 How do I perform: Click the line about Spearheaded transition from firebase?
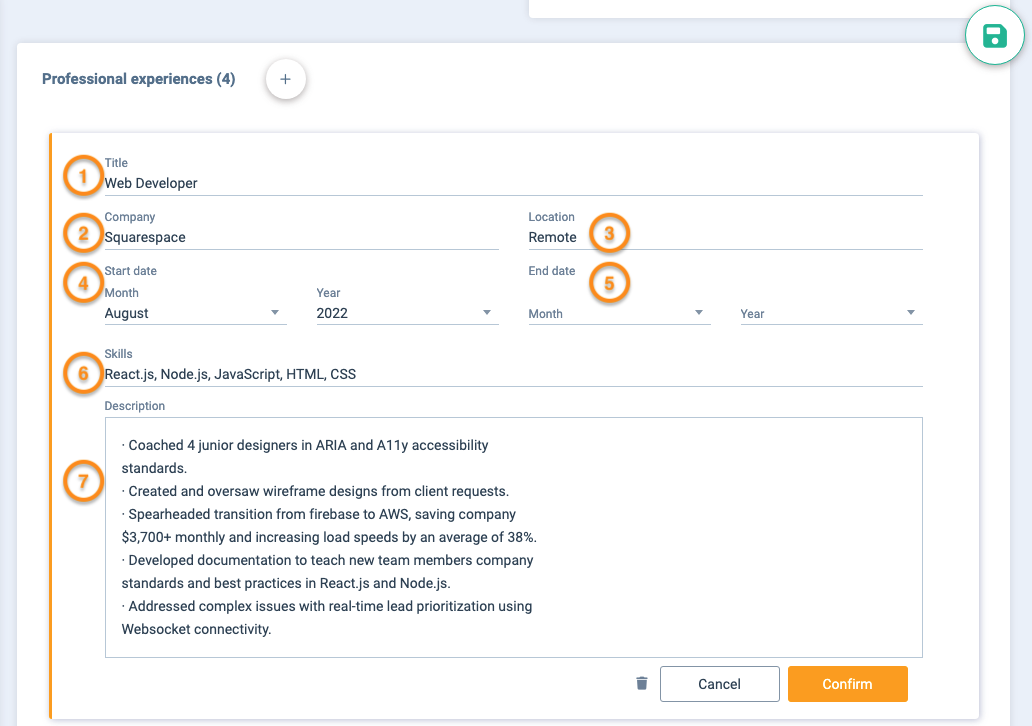(329, 526)
